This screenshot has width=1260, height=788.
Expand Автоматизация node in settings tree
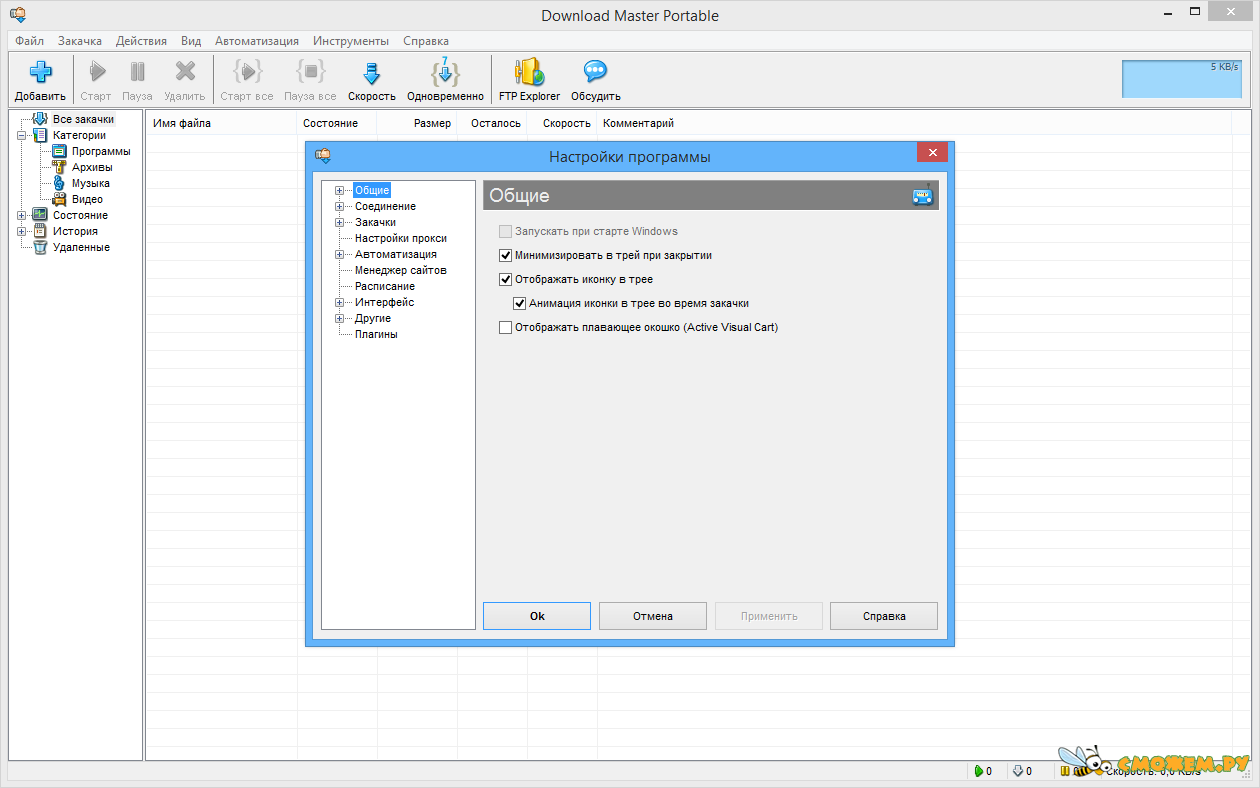click(x=340, y=255)
